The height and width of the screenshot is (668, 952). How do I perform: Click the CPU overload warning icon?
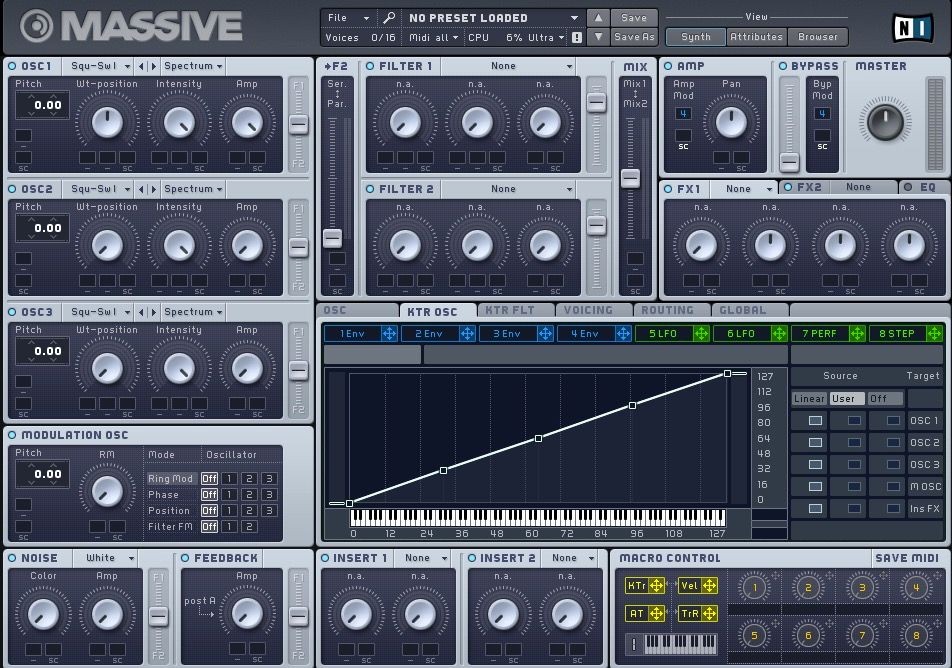577,37
